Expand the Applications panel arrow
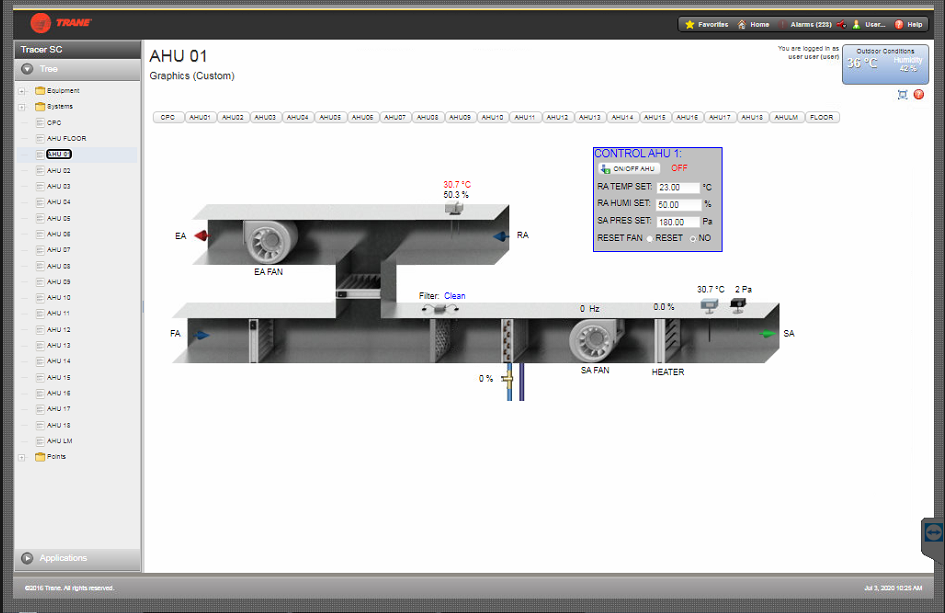Image resolution: width=945 pixels, height=613 pixels. [x=27, y=558]
